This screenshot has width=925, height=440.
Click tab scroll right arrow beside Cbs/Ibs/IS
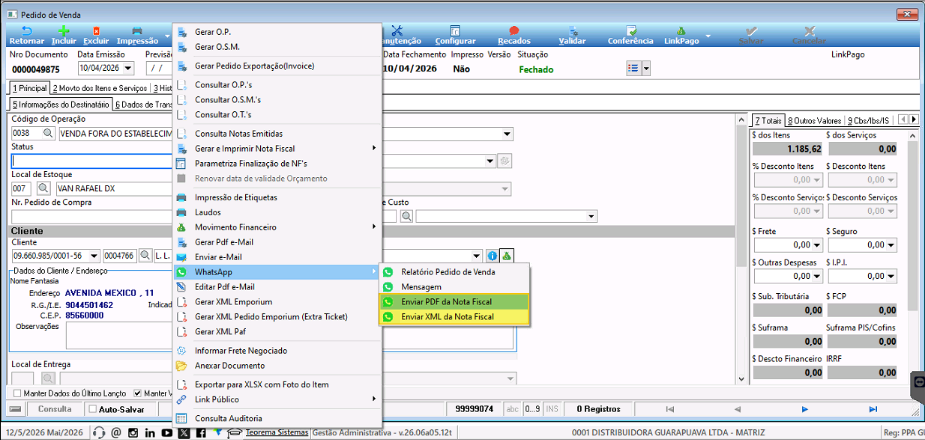914,120
